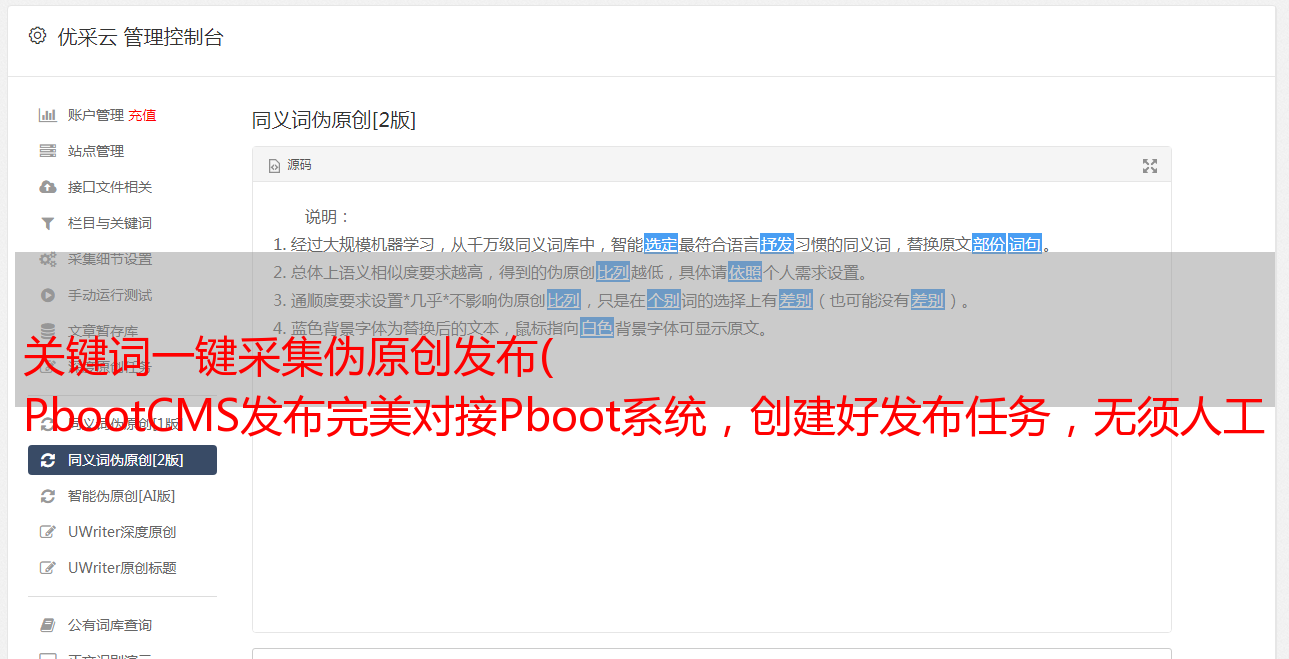Screen dimensions: 1289x659
Task: Click the cloud upload icon for 接口文件相关
Action: pyautogui.click(x=47, y=187)
